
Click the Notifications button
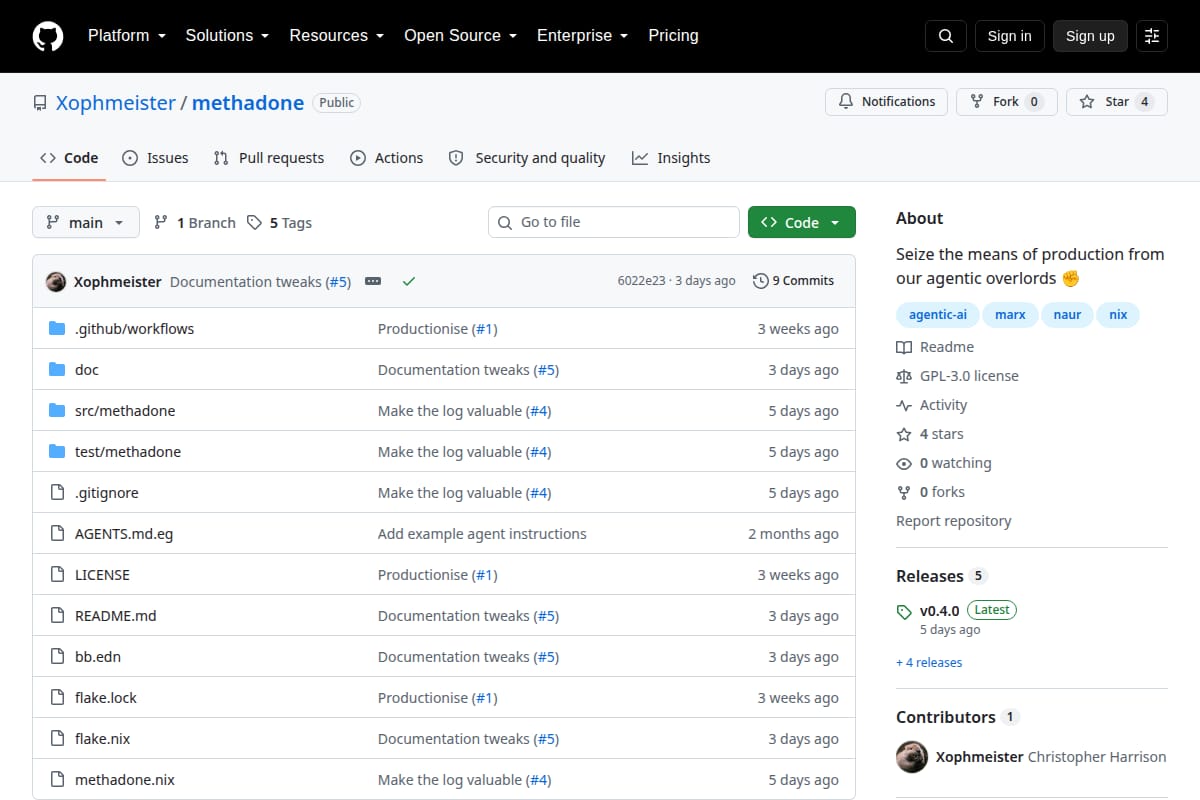click(887, 102)
